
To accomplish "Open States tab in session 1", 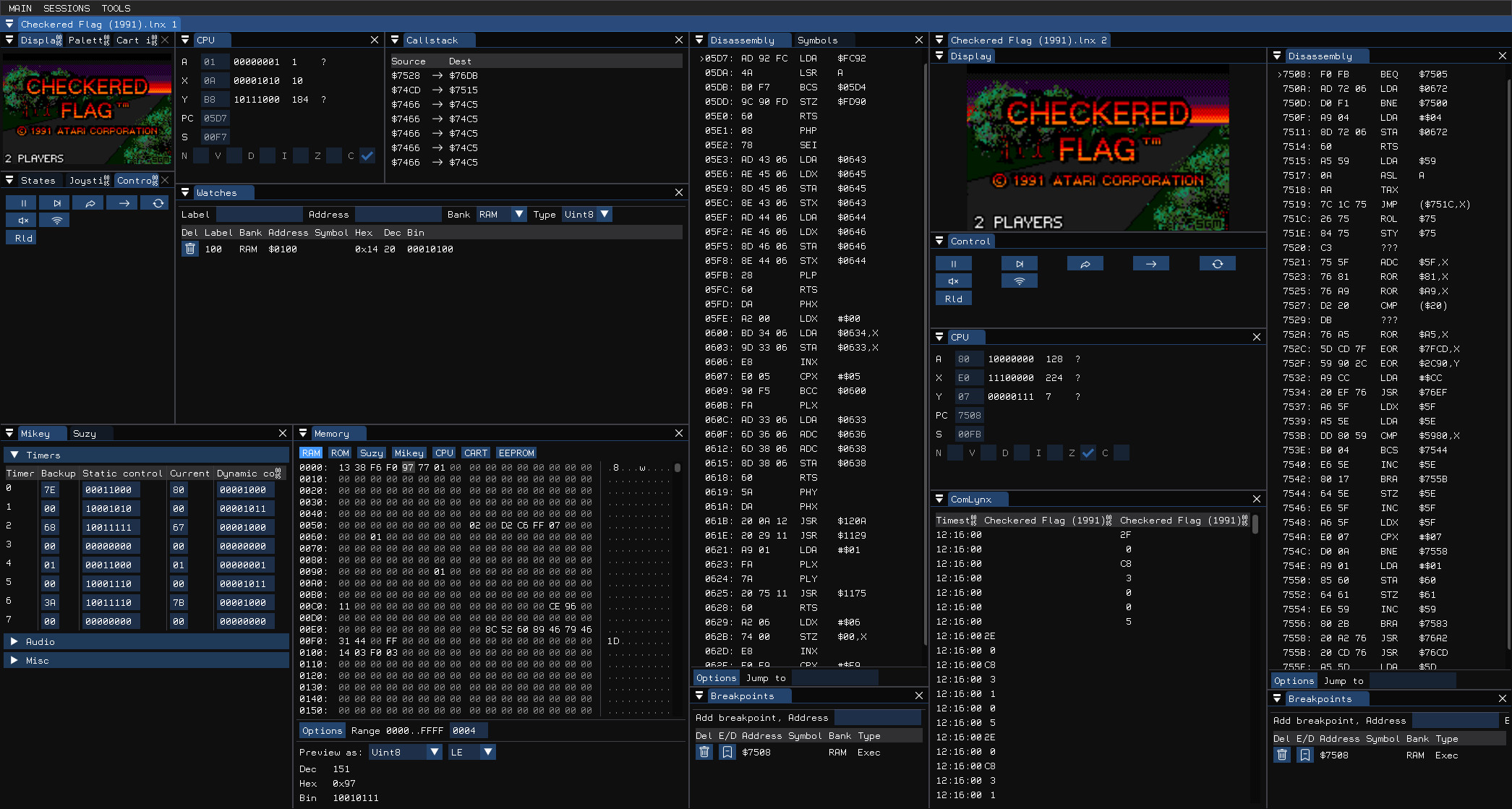I will coord(38,180).
